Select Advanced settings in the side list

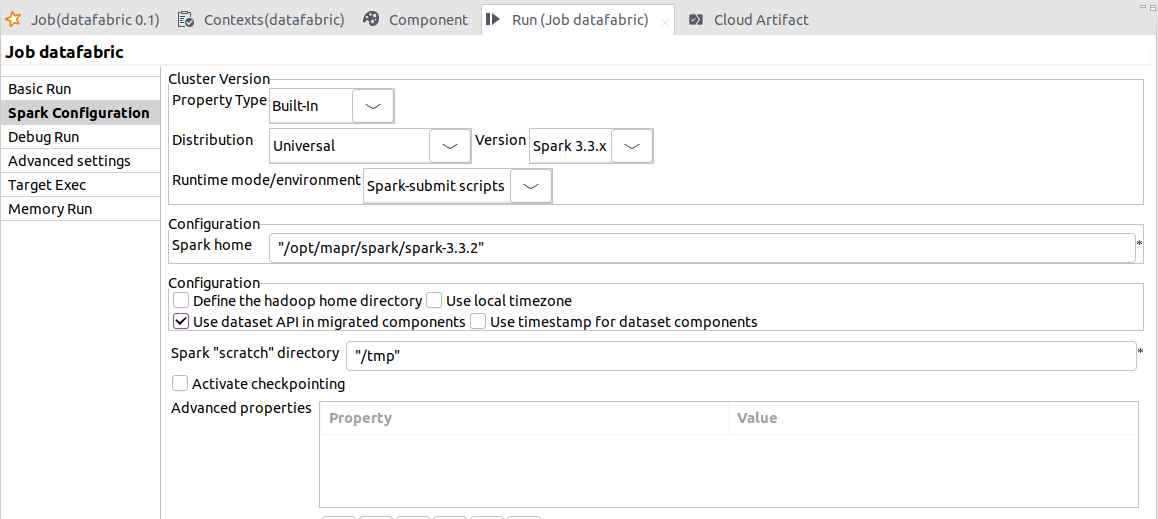[69, 161]
